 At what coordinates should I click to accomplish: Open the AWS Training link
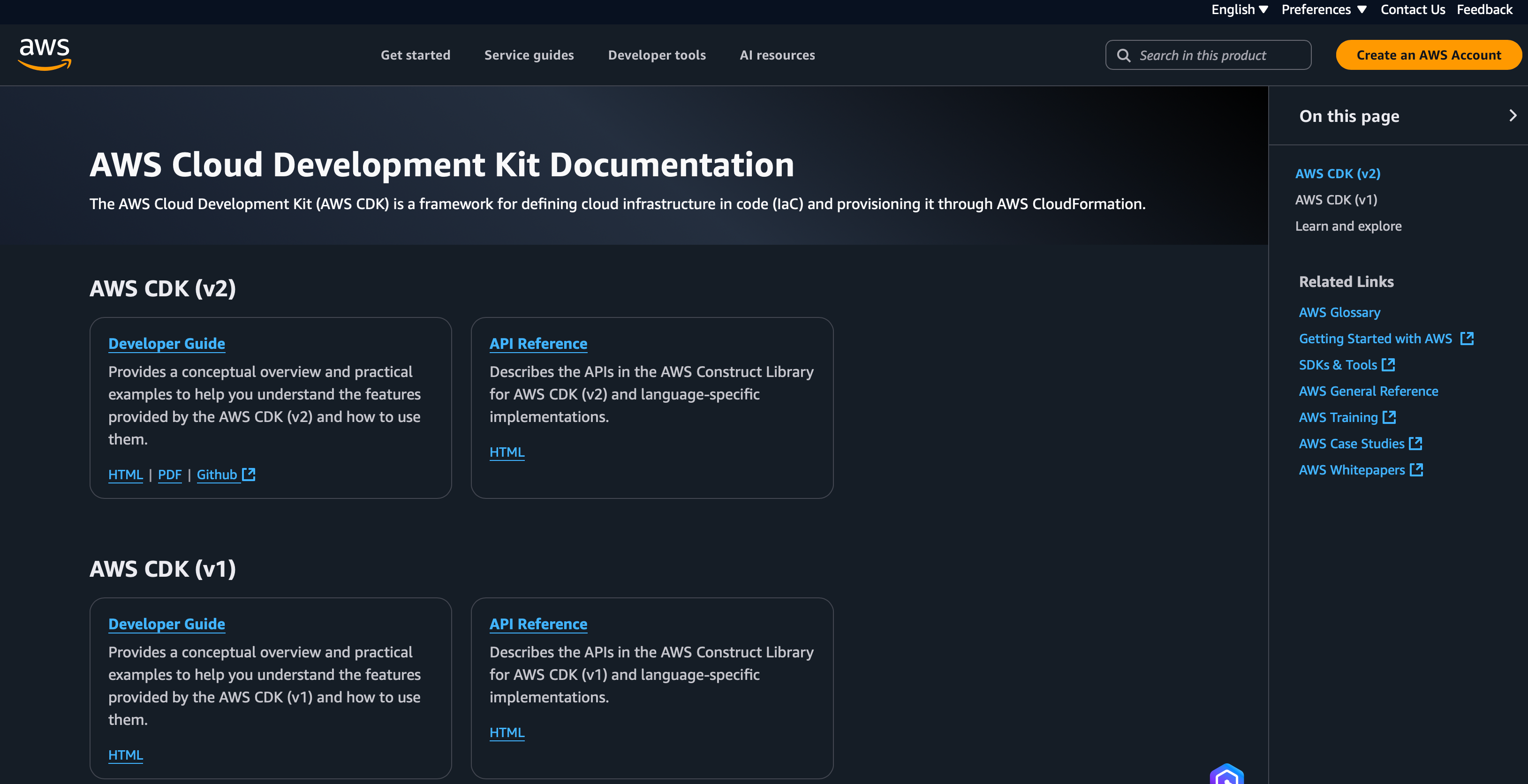coord(1338,417)
